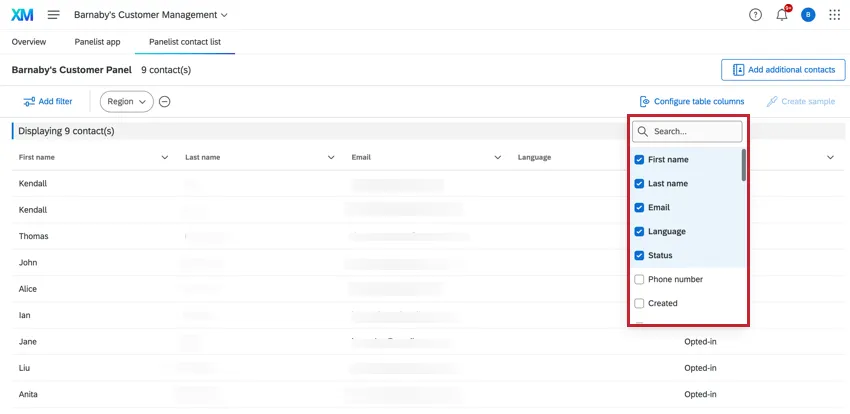
Task: Open the app switcher grid icon
Action: coord(835,15)
